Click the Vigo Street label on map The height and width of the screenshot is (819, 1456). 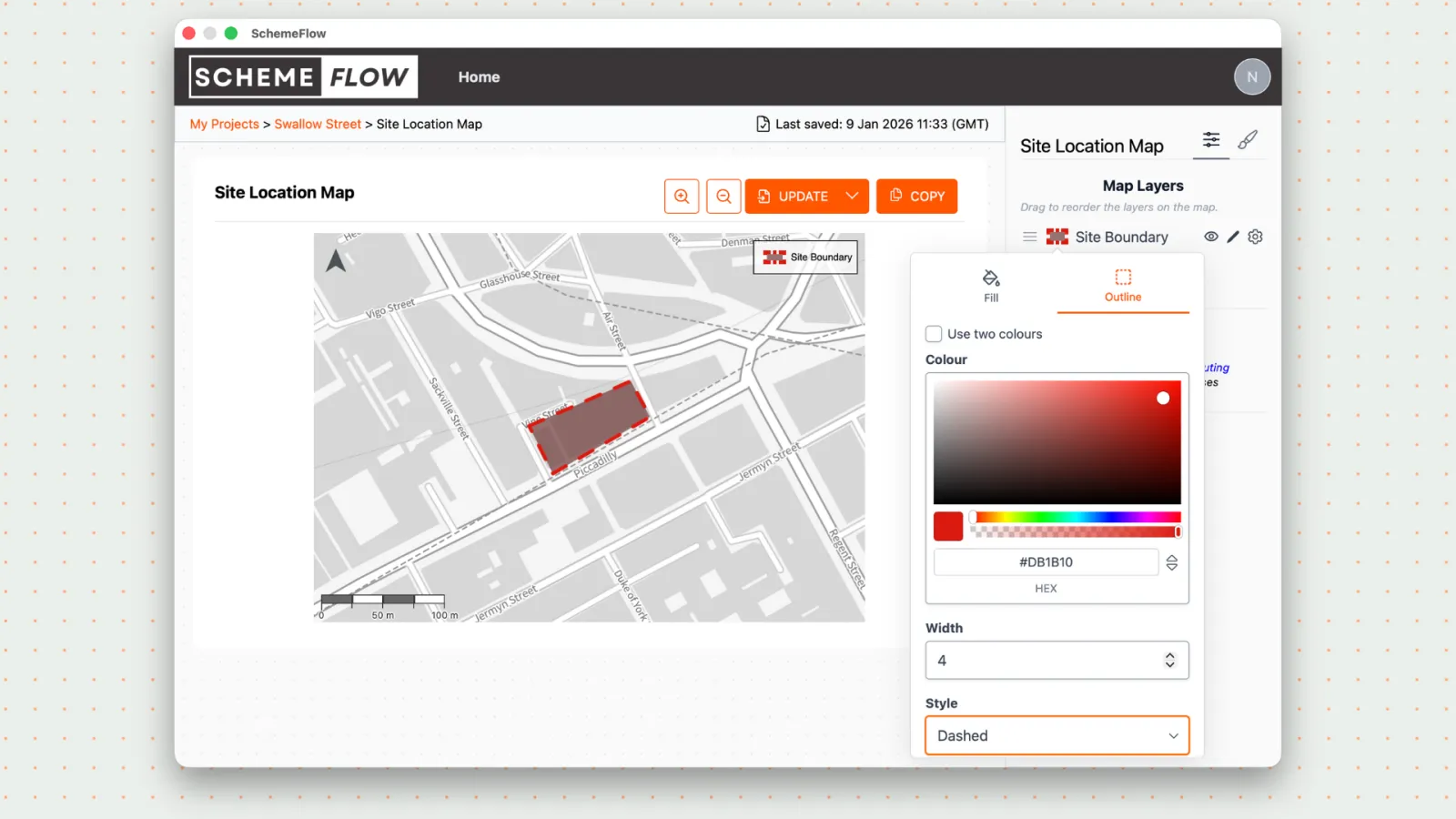coord(390,308)
